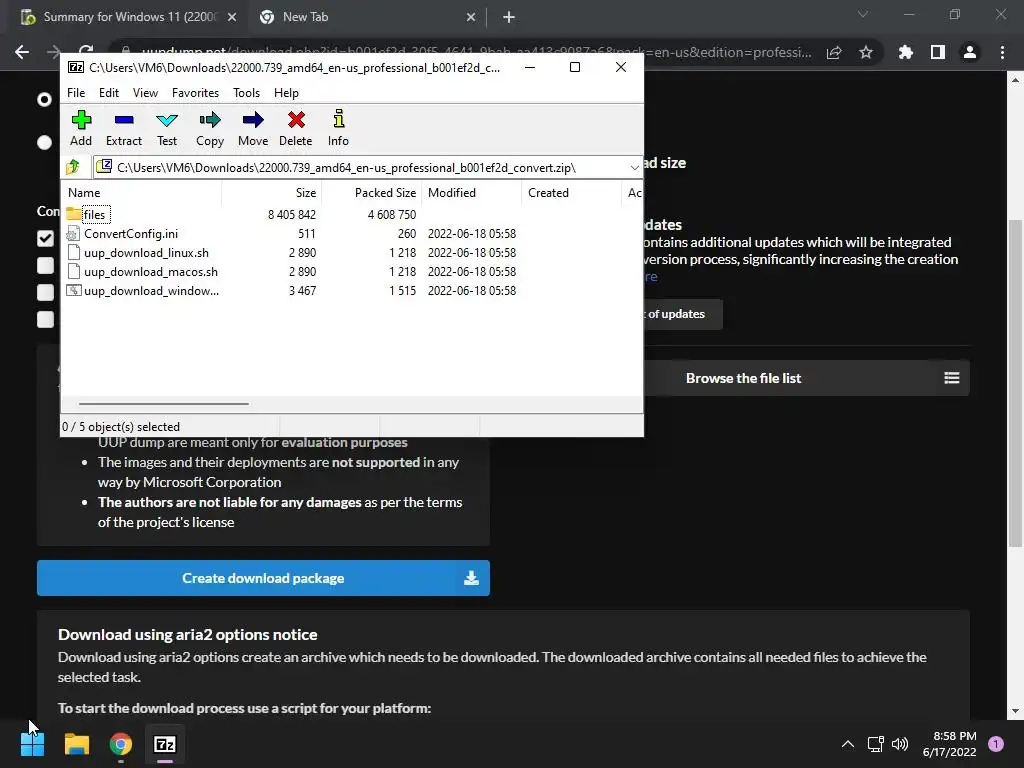Click Create download package button
The image size is (1024, 768).
[x=263, y=578]
